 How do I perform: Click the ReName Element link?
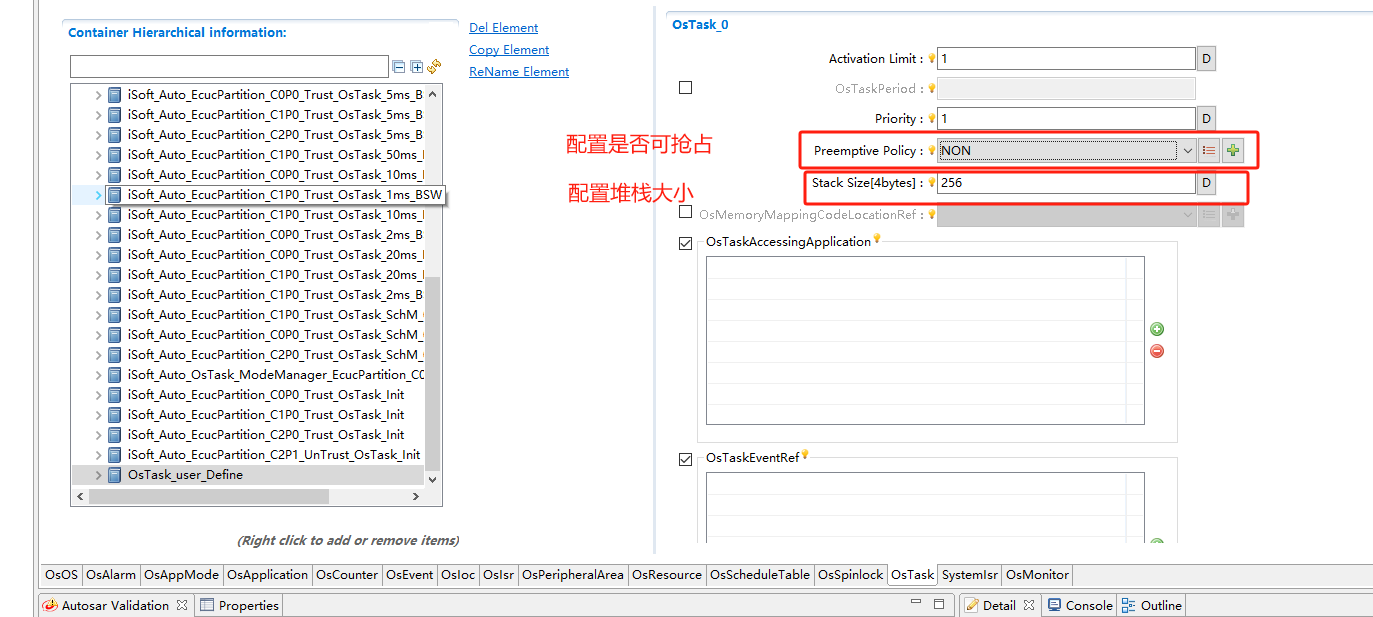pyautogui.click(x=519, y=72)
